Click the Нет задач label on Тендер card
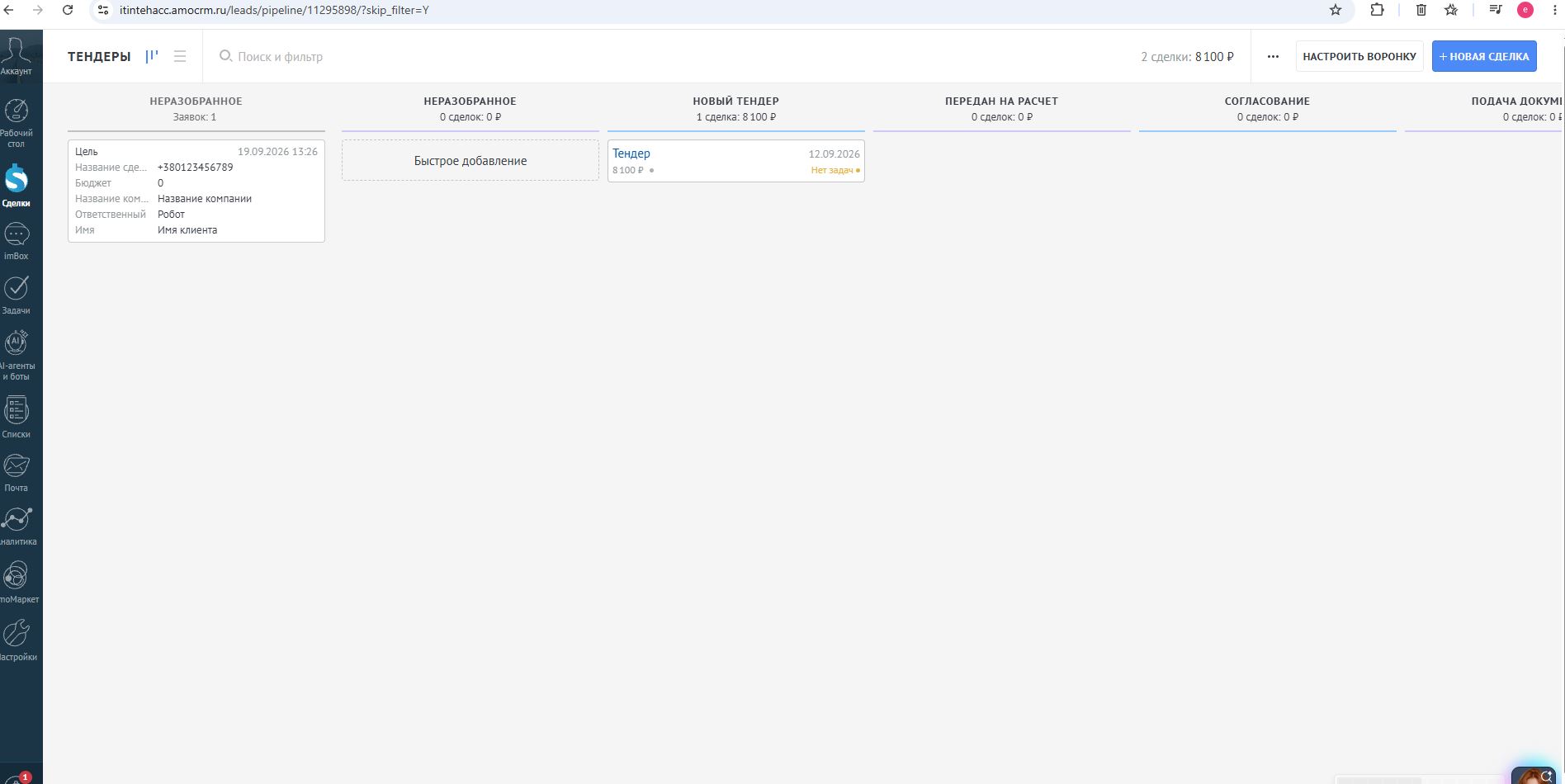 [832, 171]
